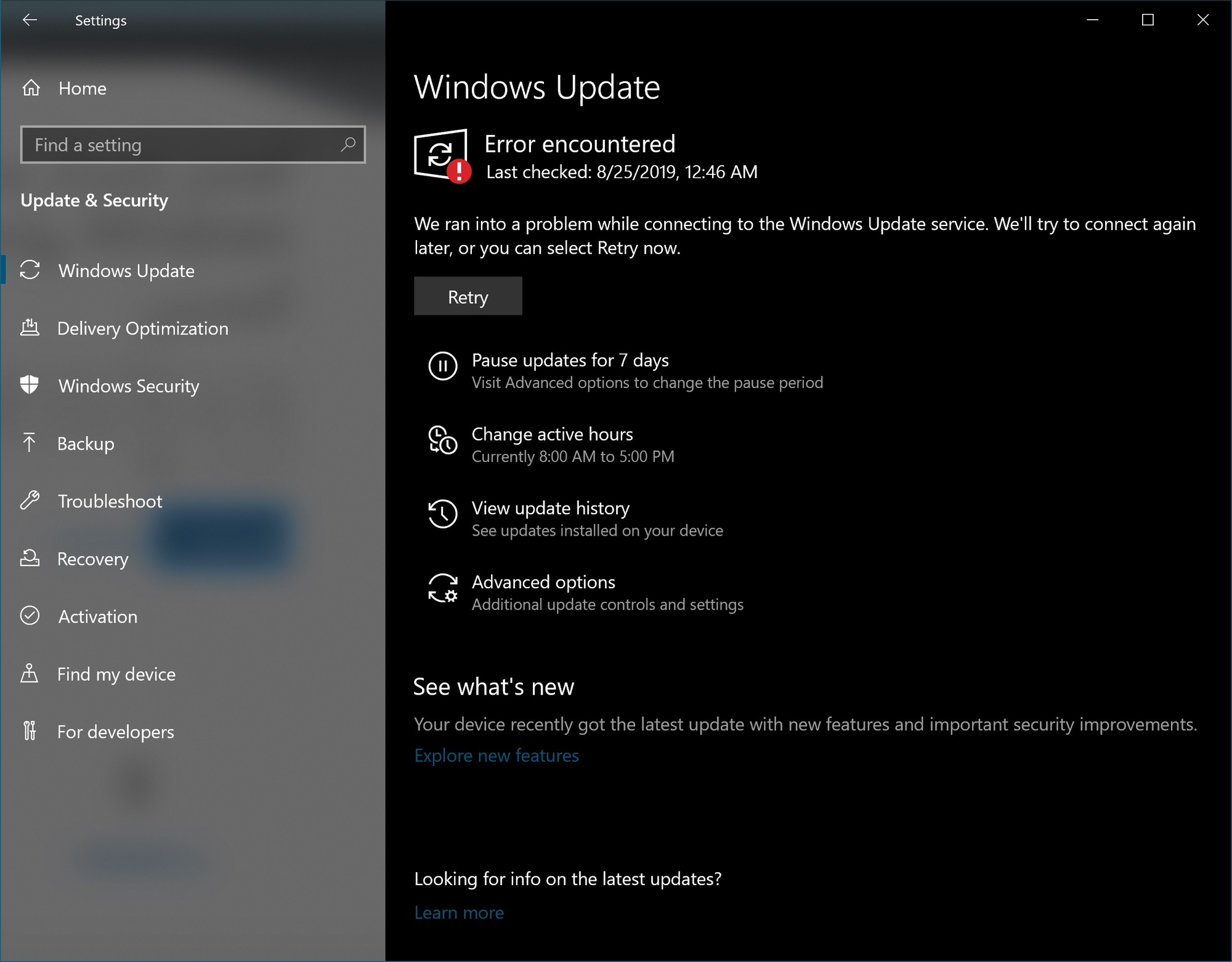Click the pause circle icon
This screenshot has width=1232, height=962.
[x=442, y=366]
